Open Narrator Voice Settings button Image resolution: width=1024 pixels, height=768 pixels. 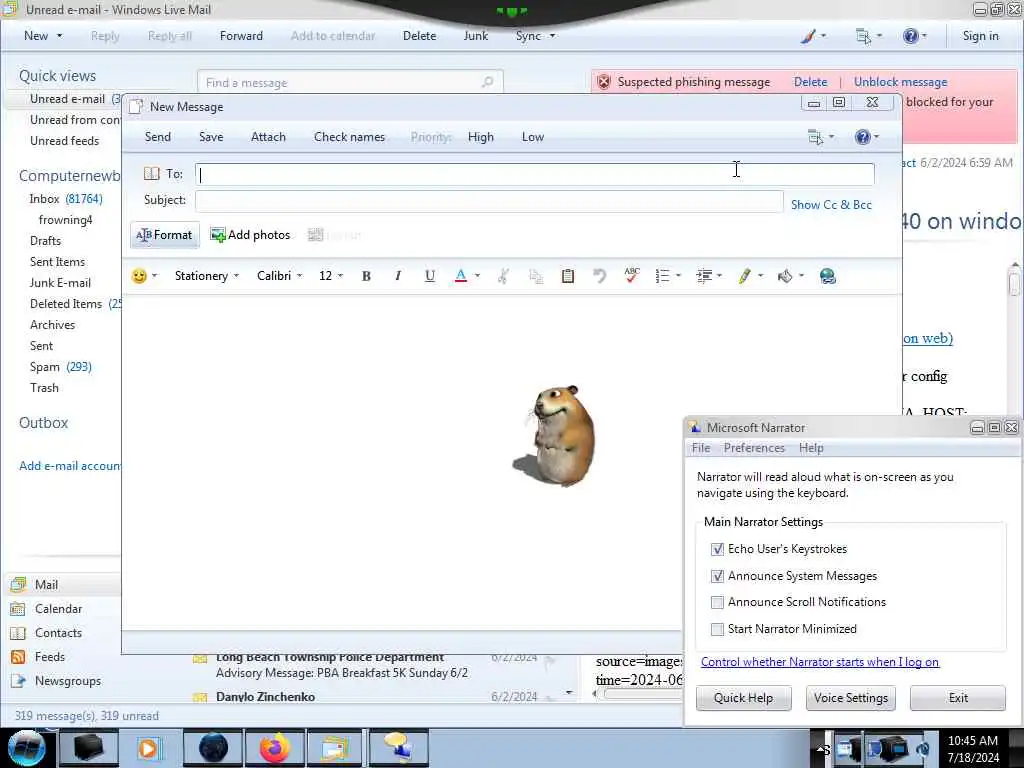[851, 698]
